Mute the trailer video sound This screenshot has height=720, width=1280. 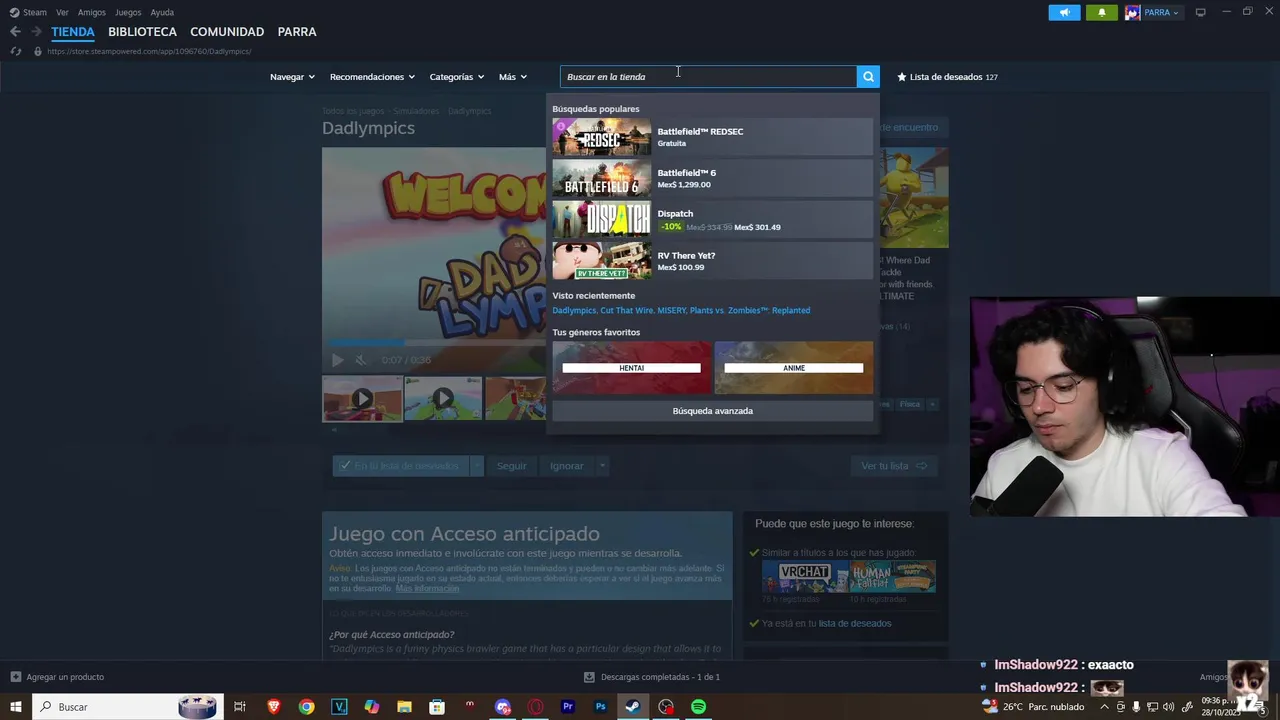[361, 360]
